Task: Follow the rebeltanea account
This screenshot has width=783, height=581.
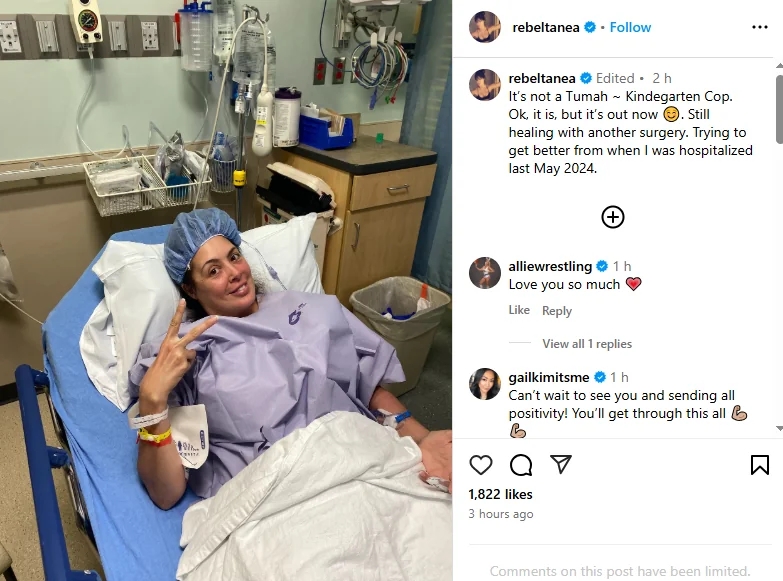Action: point(630,27)
